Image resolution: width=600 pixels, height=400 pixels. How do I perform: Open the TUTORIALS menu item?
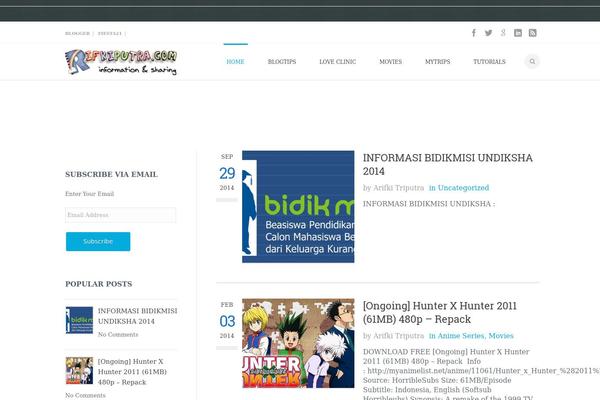489,62
